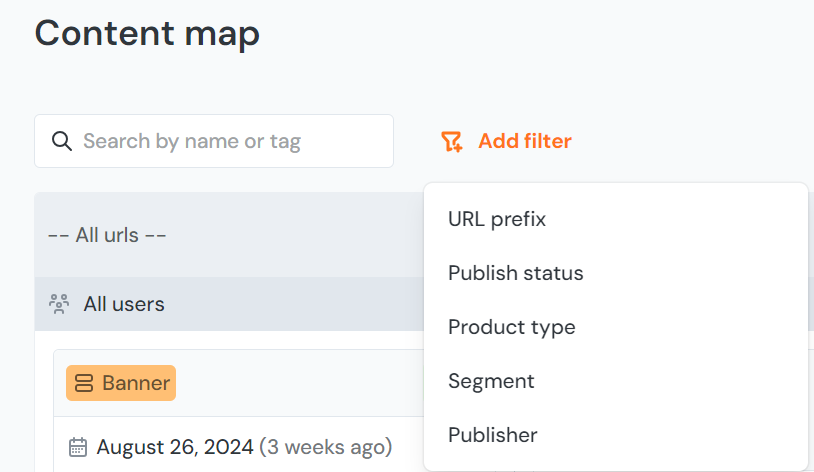The image size is (814, 472).
Task: Click the magnifying glass search icon
Action: pos(61,141)
